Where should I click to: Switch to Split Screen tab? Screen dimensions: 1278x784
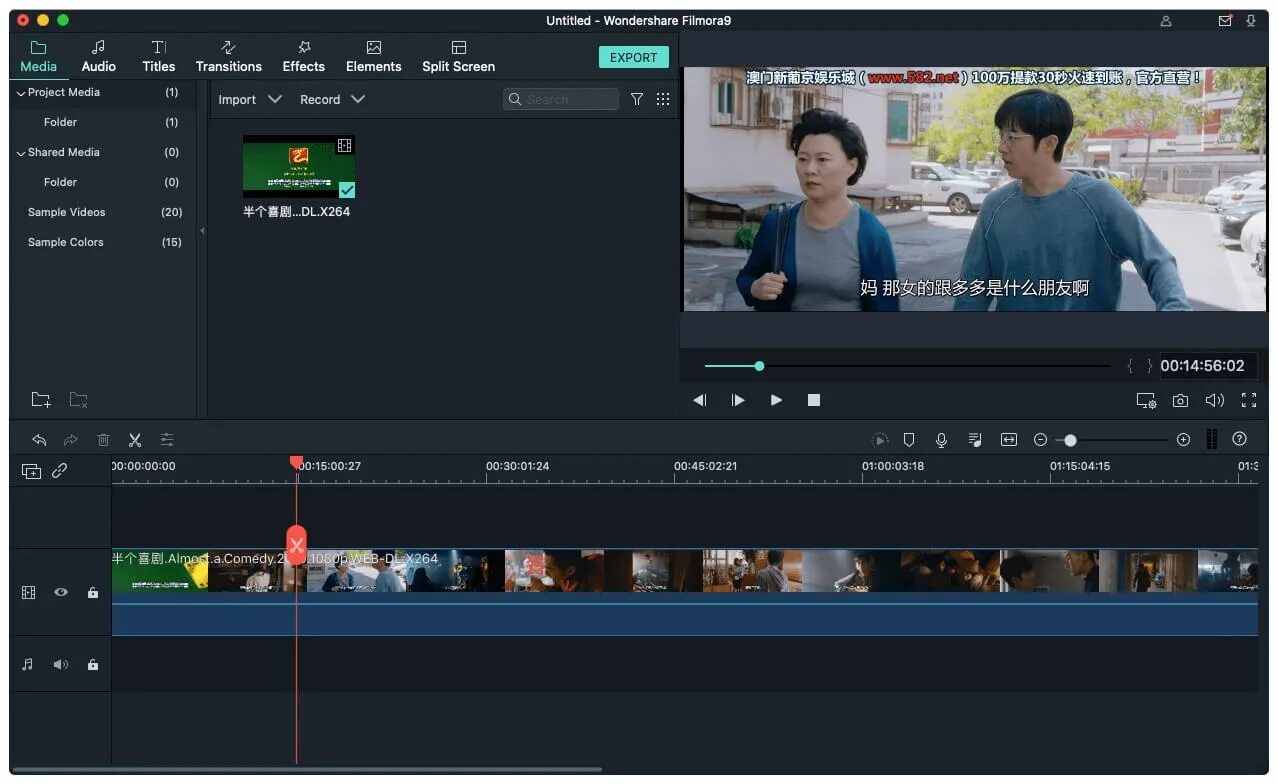(458, 57)
